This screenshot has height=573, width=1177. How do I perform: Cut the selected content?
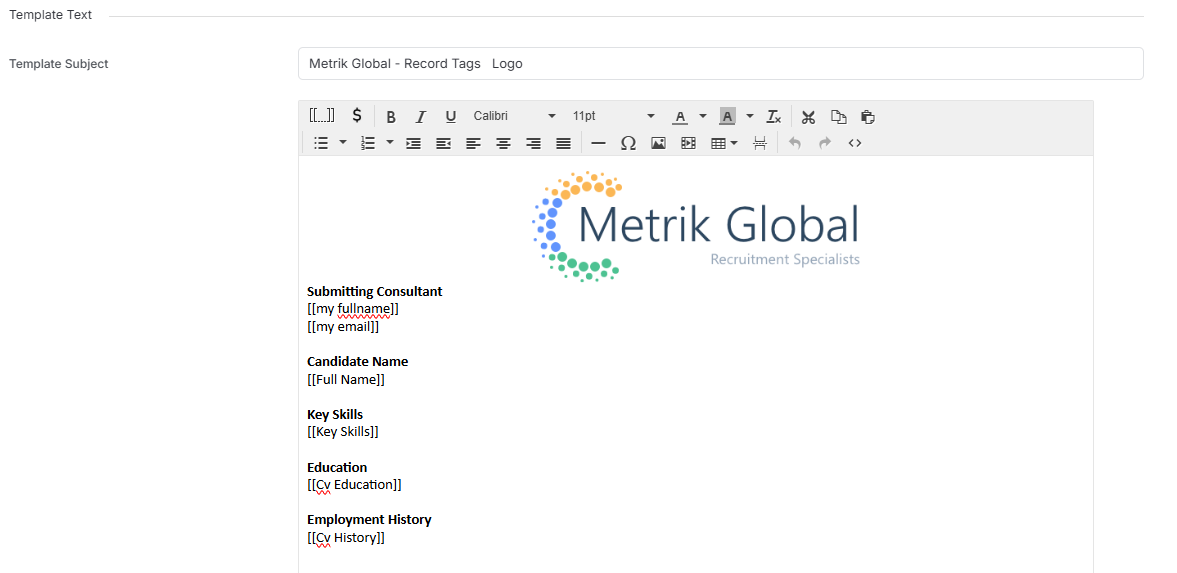[808, 116]
